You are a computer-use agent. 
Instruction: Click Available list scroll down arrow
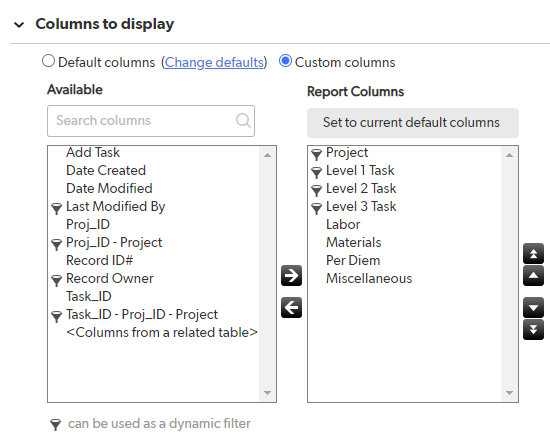click(267, 393)
